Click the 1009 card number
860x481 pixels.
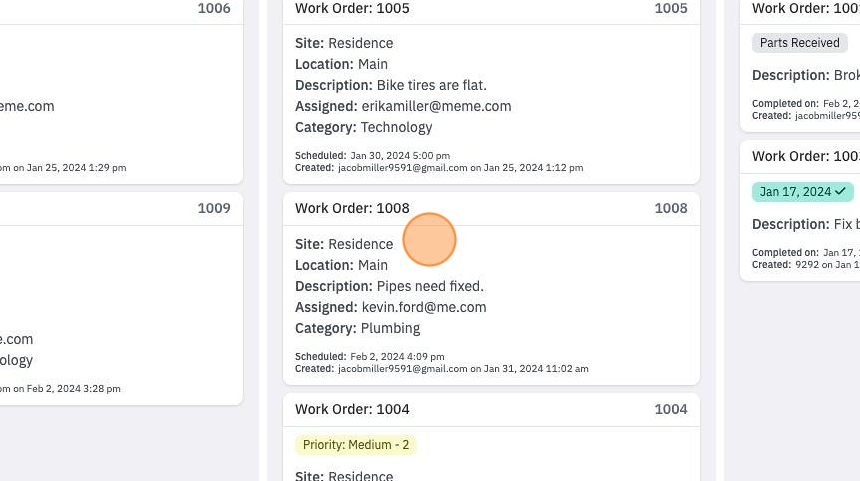tap(214, 208)
